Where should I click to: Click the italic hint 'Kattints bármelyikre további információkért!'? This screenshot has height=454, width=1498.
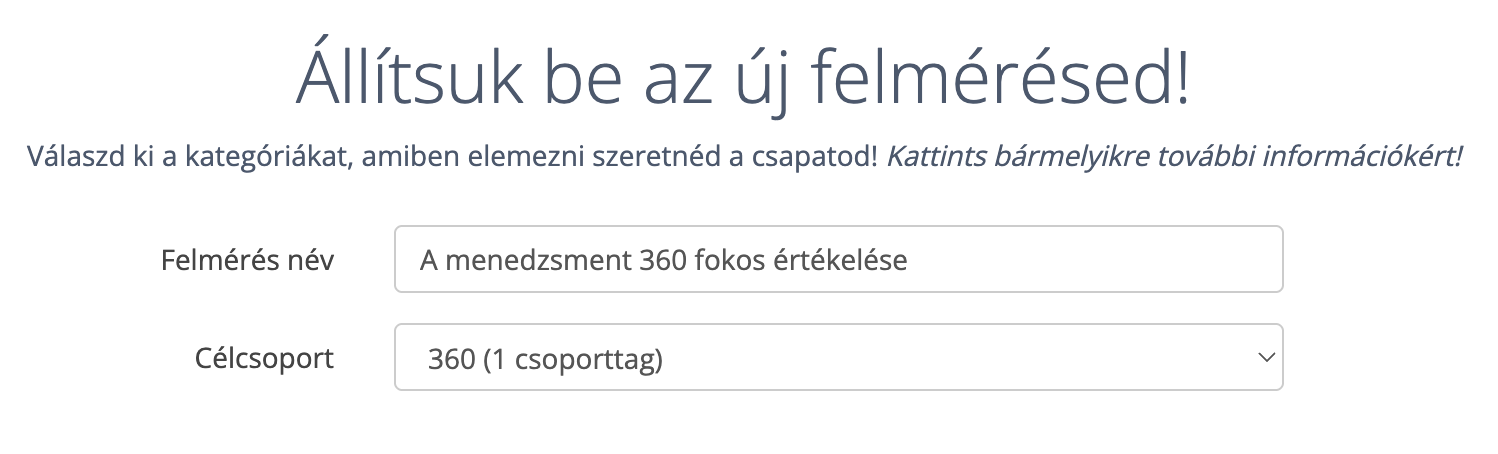tap(1174, 157)
